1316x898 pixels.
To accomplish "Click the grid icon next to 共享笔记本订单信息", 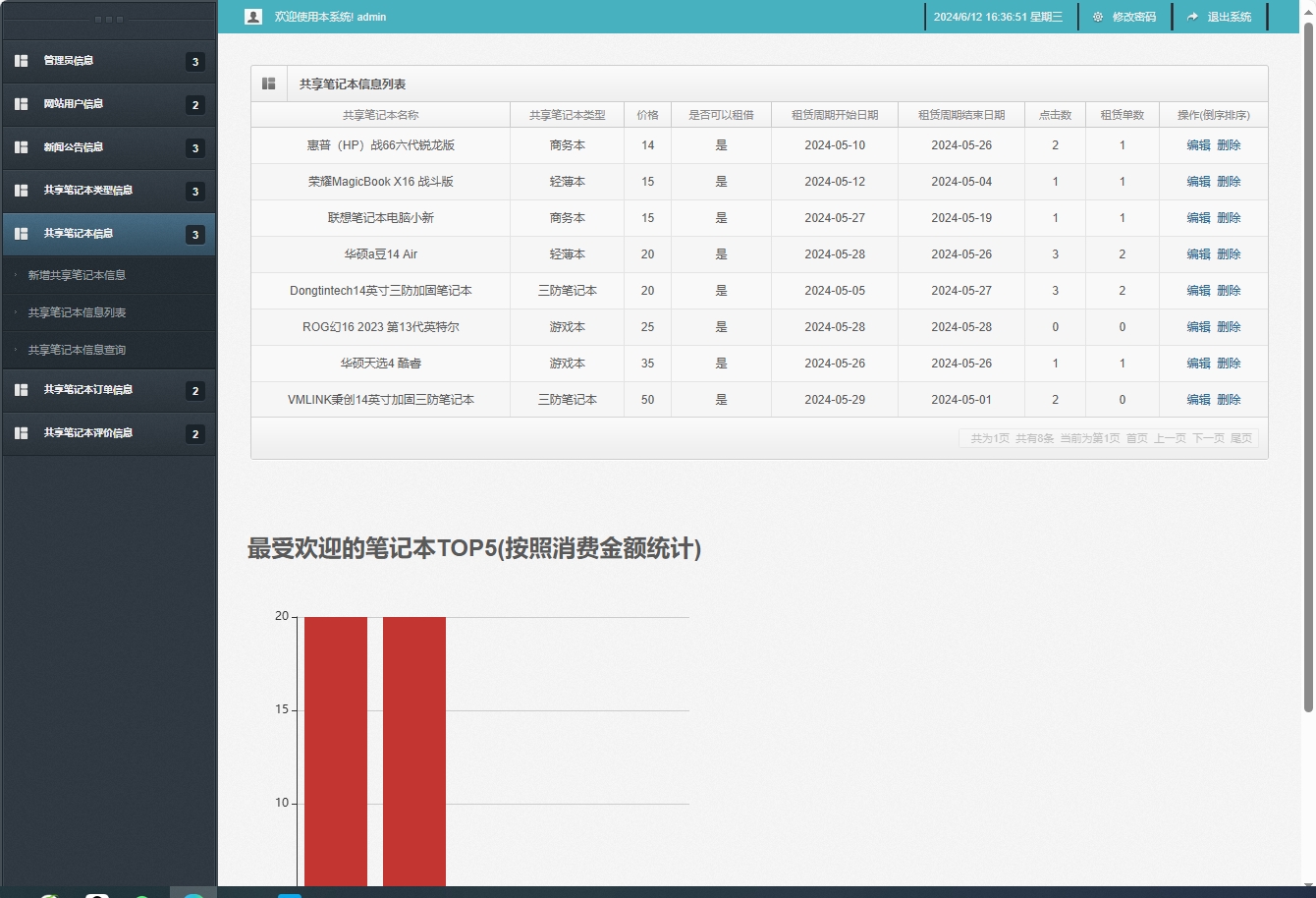I will point(20,390).
